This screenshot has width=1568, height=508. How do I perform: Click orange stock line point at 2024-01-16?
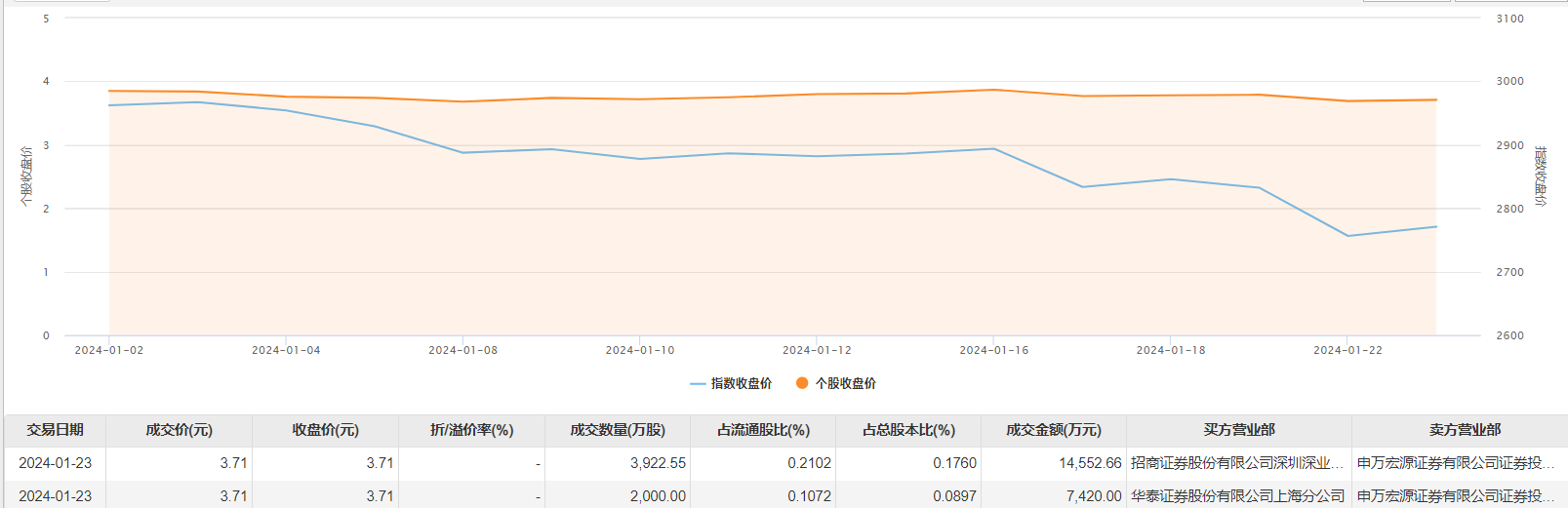994,90
